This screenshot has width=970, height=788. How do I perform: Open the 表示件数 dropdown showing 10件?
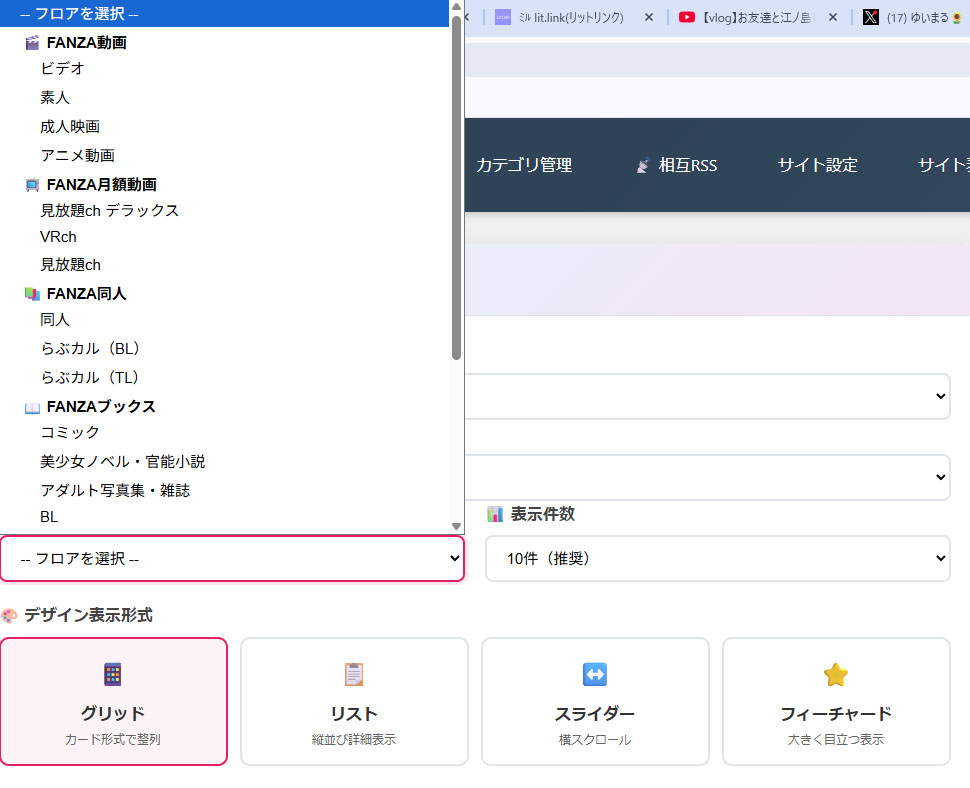click(717, 559)
